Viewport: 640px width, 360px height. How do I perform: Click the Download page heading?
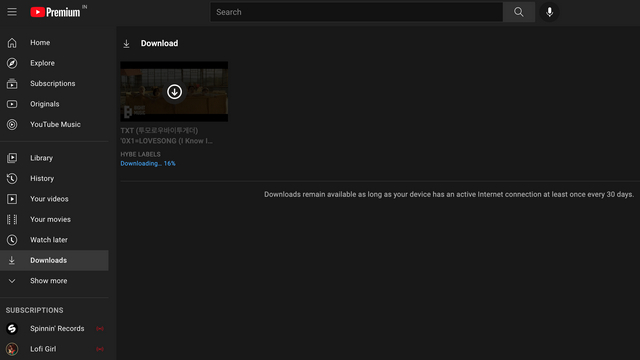pos(160,43)
